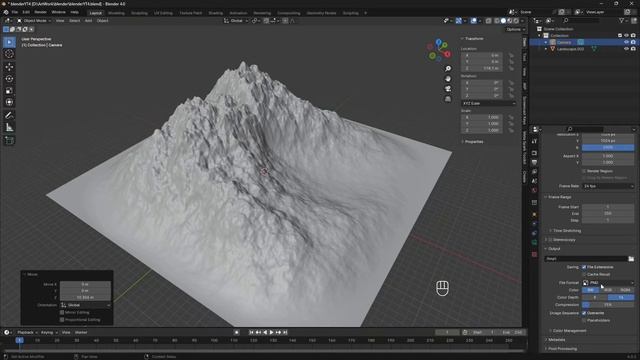Click the navigation axis gizmo

439,50
